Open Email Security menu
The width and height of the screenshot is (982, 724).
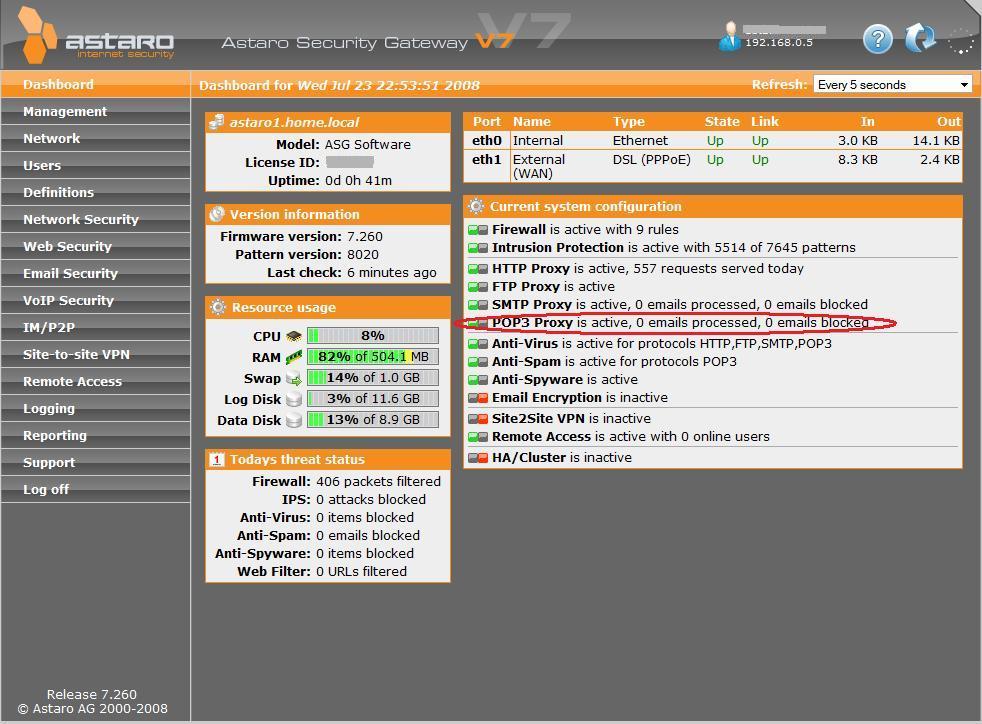pos(95,273)
